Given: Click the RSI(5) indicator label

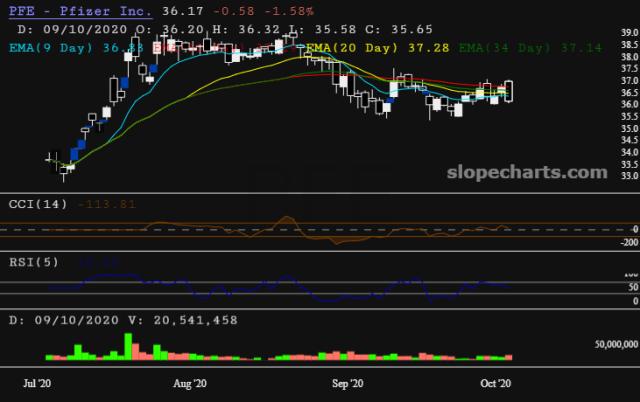Looking at the screenshot, I should (35, 262).
